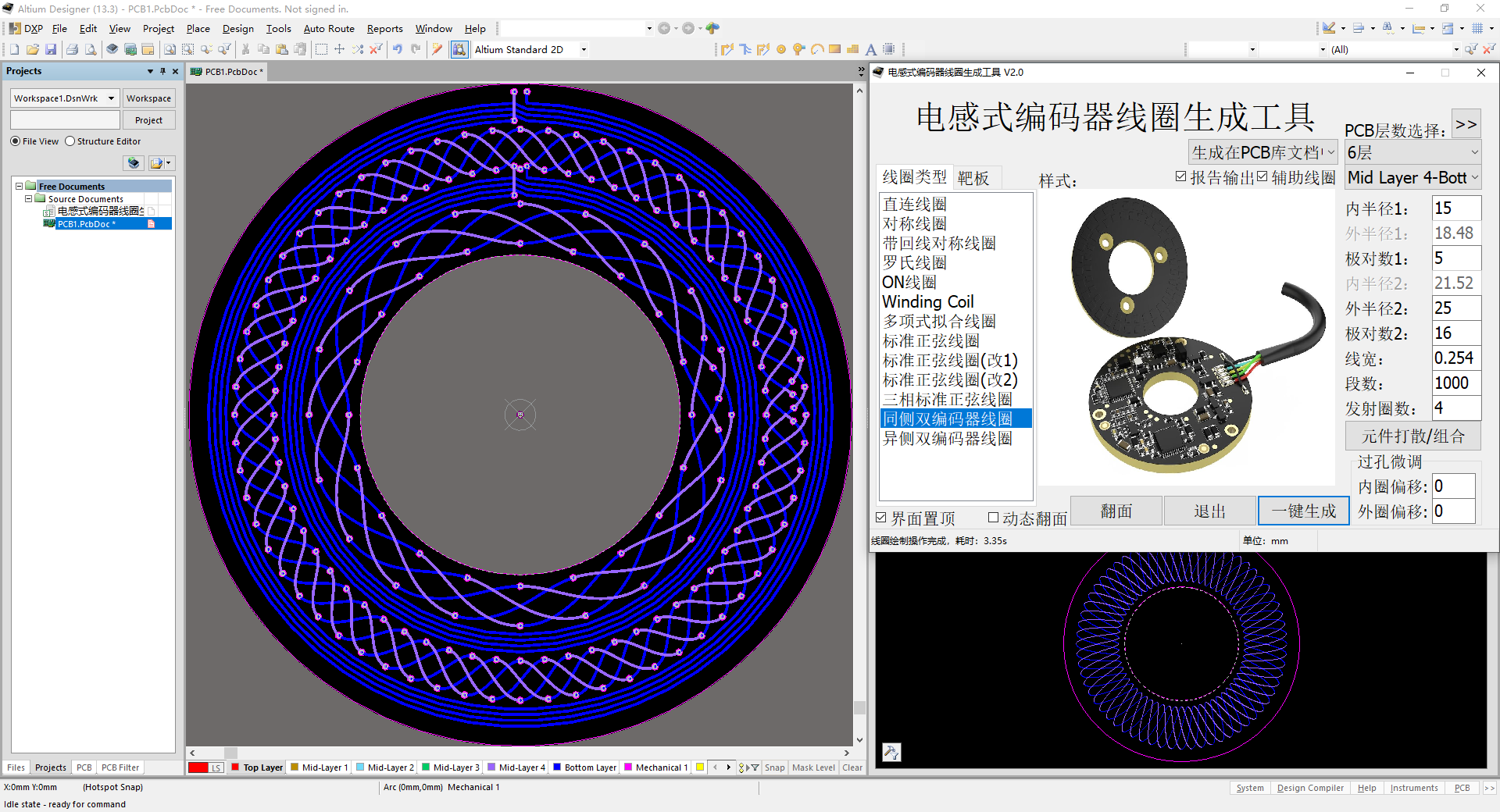This screenshot has height=812, width=1500.
Task: Select the File View radio button
Action: (16, 141)
